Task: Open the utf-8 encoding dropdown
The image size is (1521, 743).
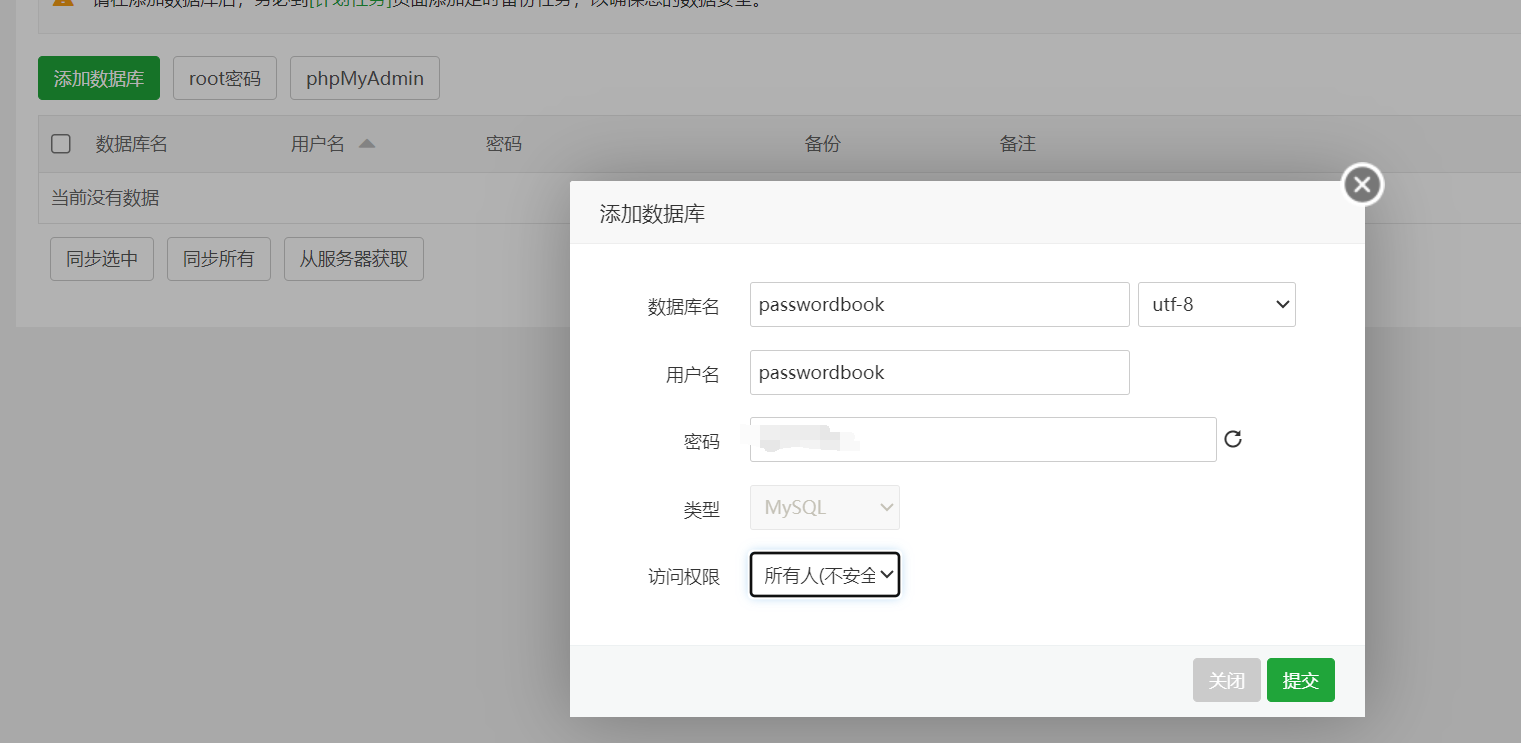Action: click(1217, 305)
